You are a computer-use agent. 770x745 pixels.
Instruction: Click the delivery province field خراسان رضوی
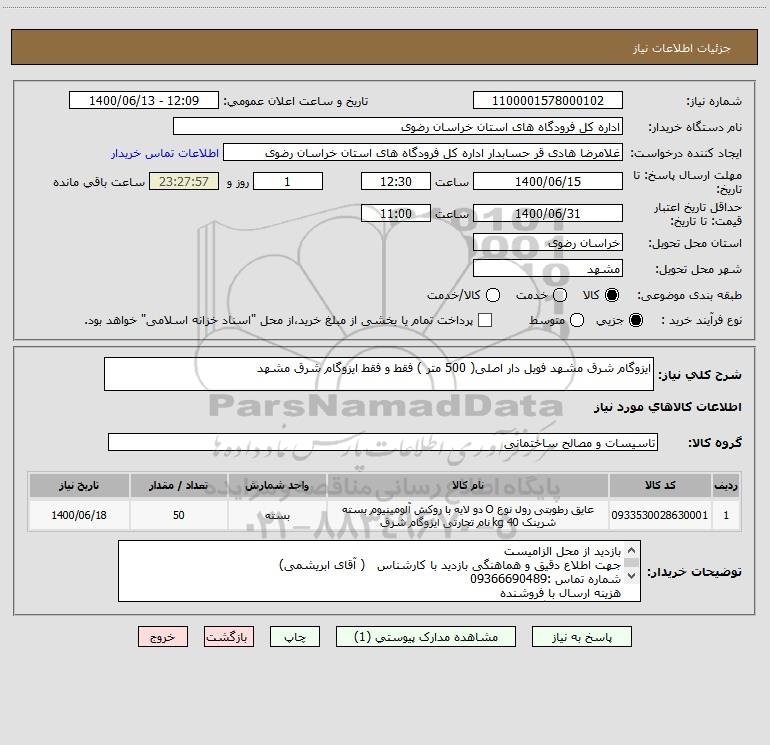(x=548, y=242)
